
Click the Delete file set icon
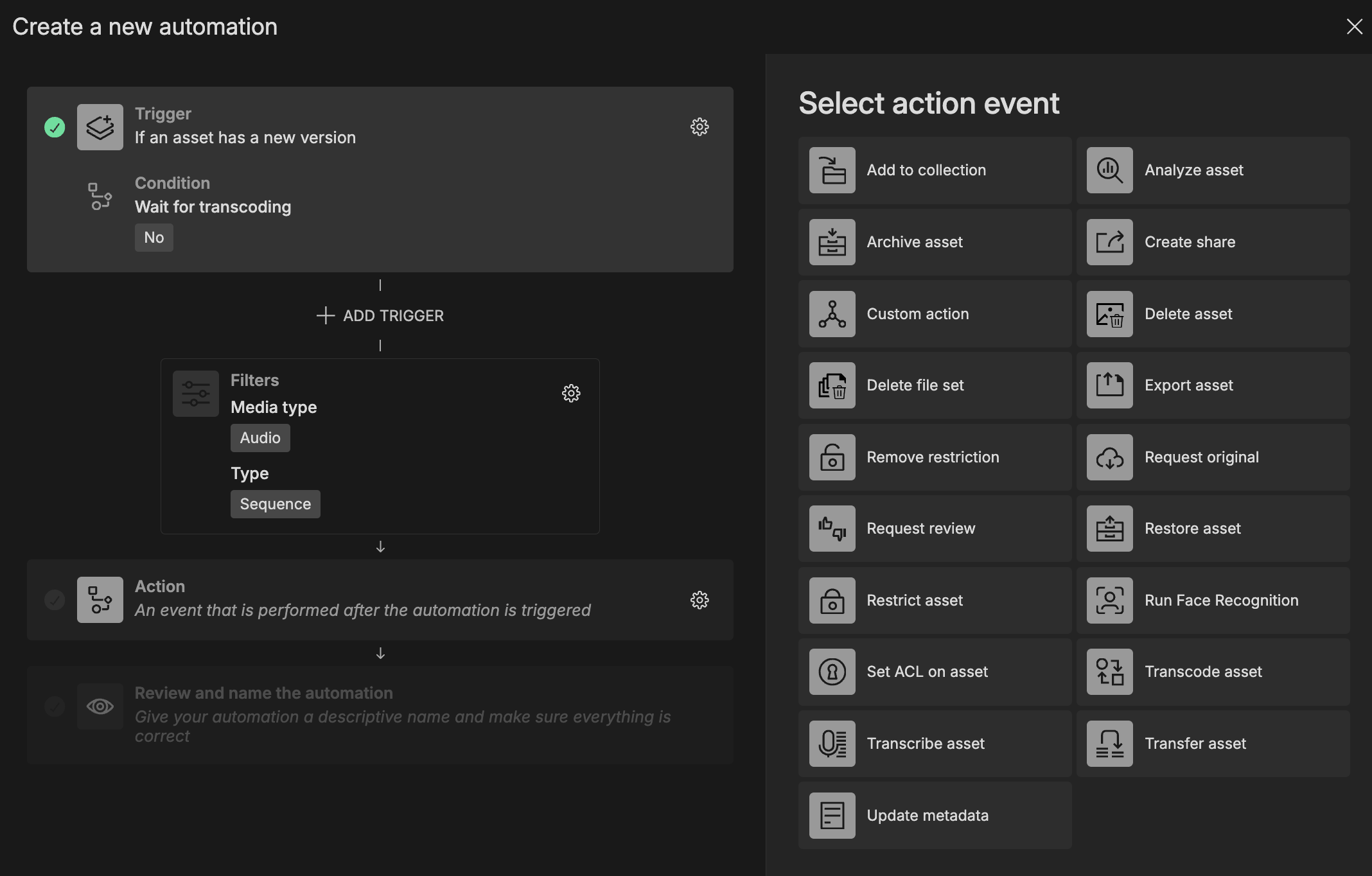click(x=832, y=385)
